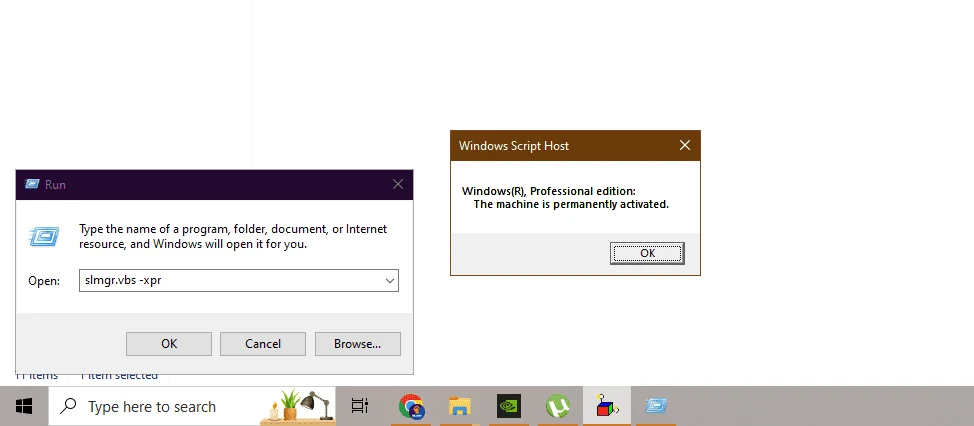This screenshot has width=974, height=426.
Task: Click 'Windows(R), Professional edition:' text
Action: [x=548, y=191]
